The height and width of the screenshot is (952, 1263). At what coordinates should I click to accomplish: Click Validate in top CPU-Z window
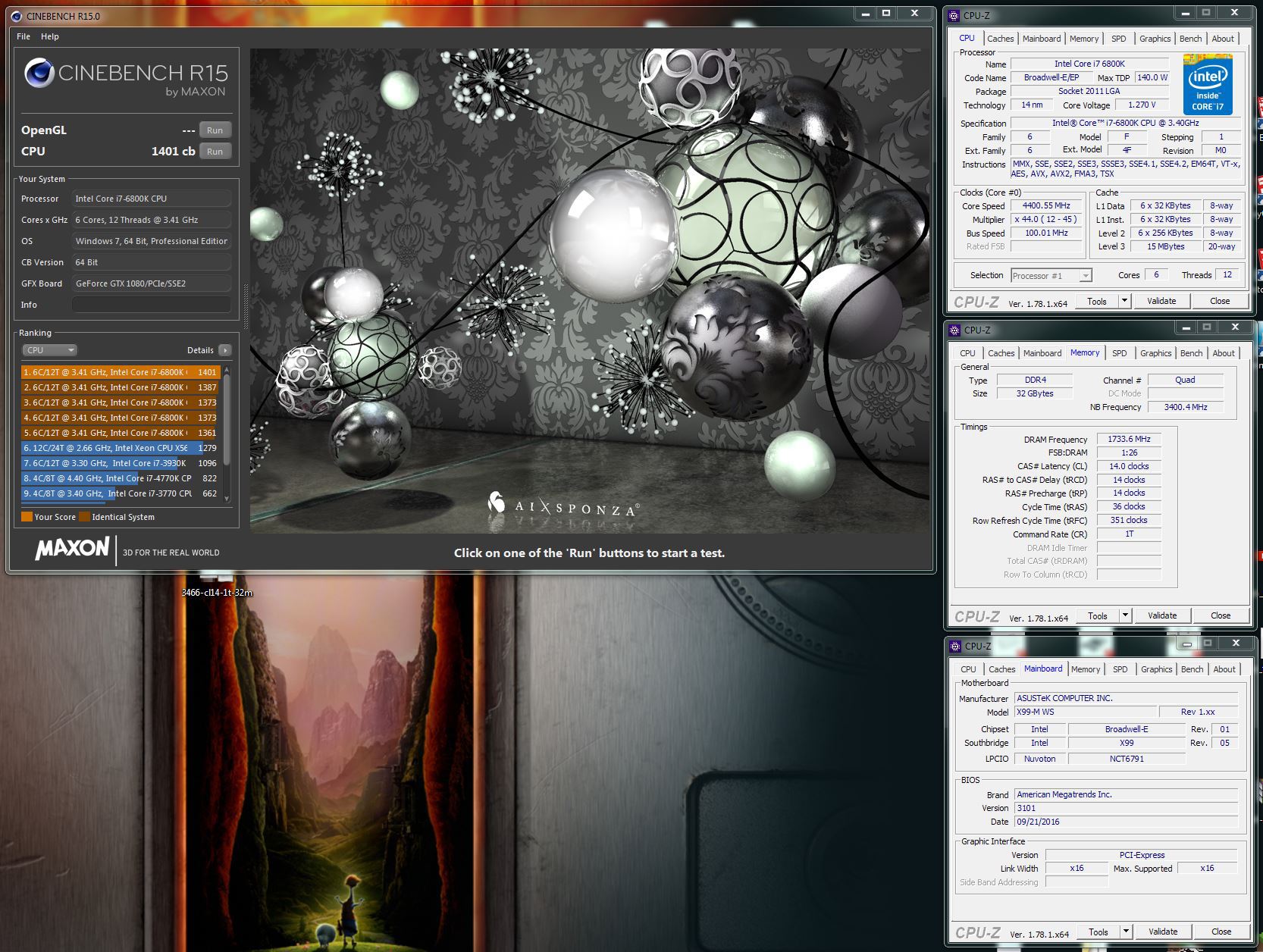(1161, 302)
